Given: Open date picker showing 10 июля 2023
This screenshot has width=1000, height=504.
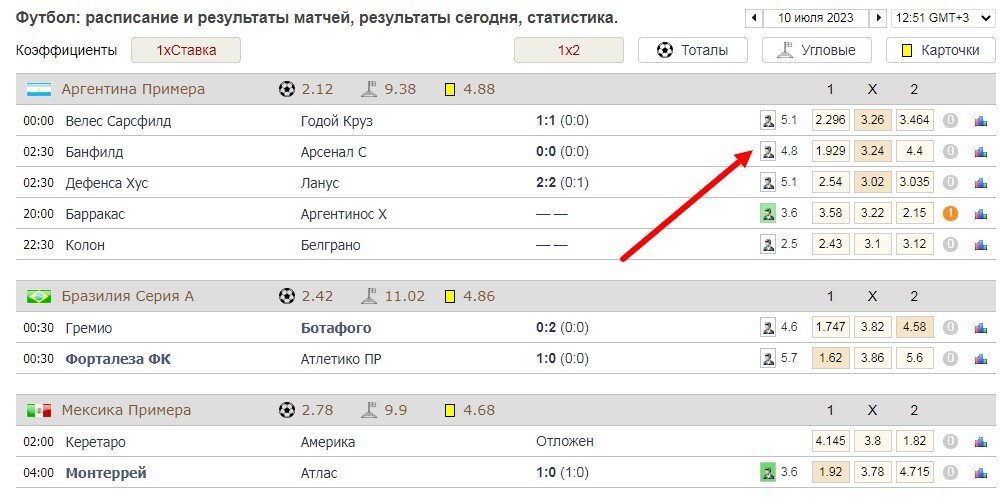Looking at the screenshot, I should tap(815, 18).
